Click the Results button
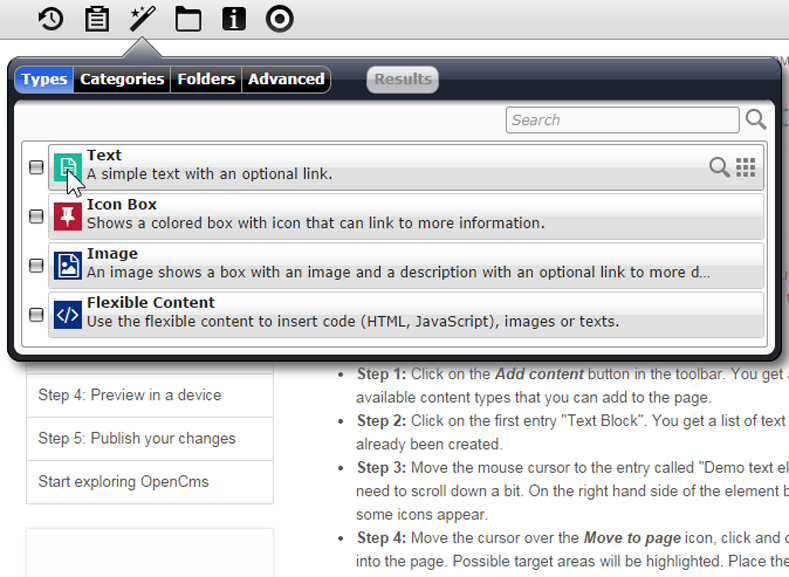 coord(403,79)
